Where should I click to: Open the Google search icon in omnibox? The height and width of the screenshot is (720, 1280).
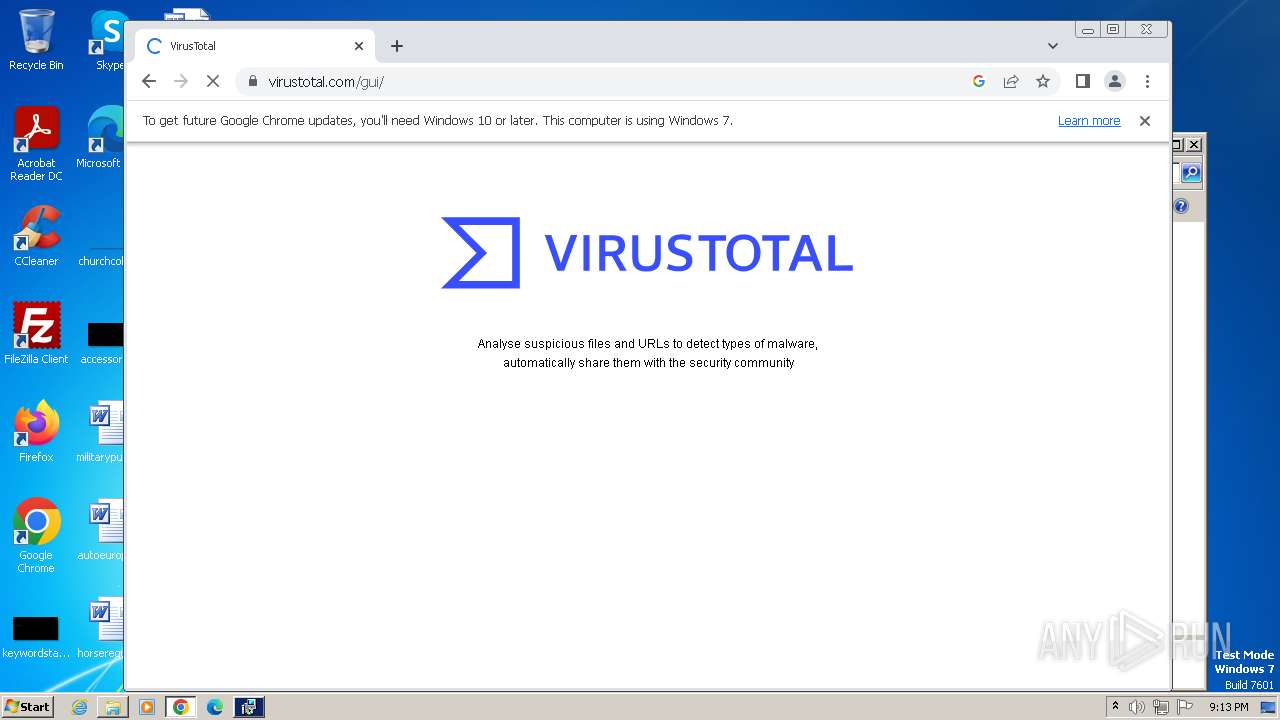tap(979, 82)
